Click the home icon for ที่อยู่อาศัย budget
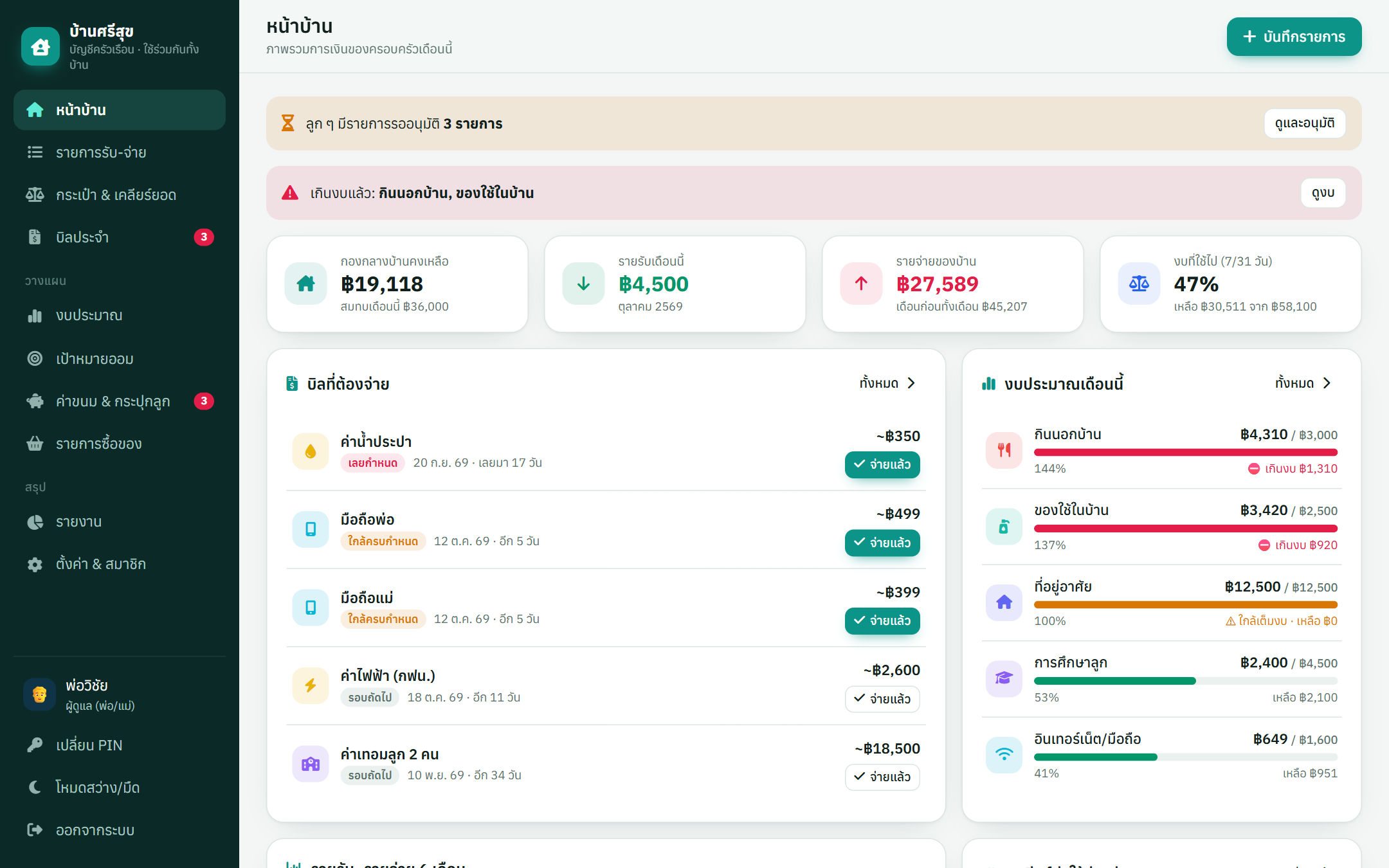The width and height of the screenshot is (1389, 868). (x=1004, y=602)
